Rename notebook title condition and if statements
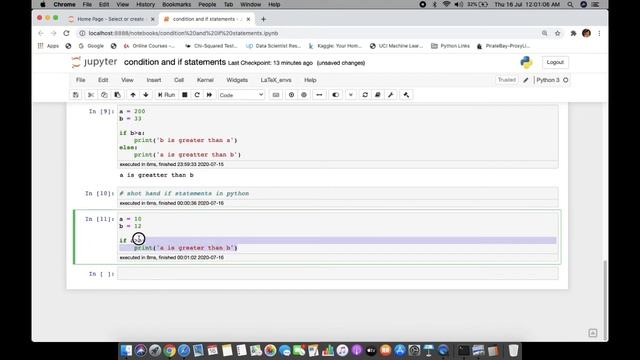Screen dimensions: 640x360 [x=175, y=62]
